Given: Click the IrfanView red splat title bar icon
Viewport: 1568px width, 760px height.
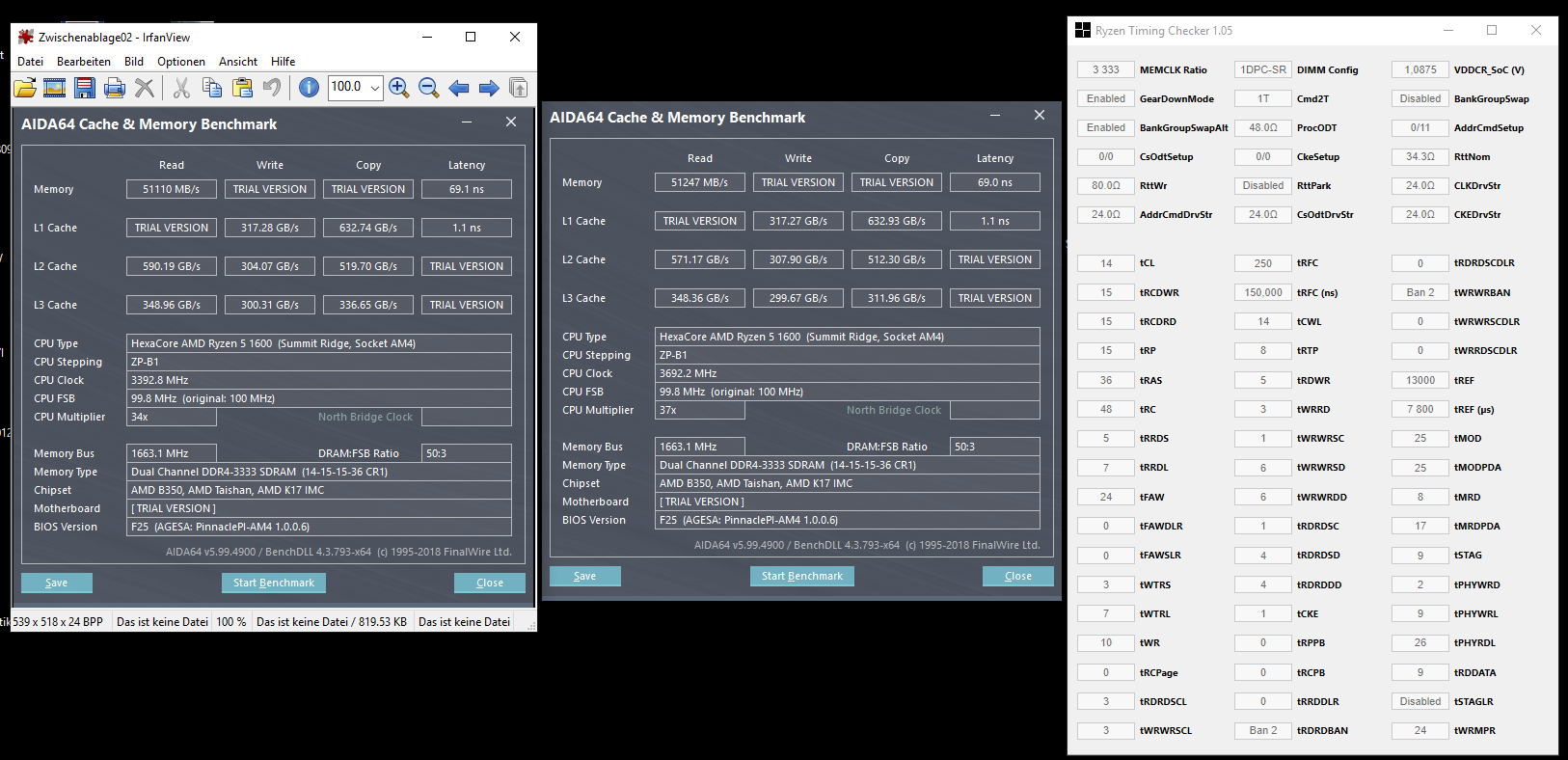Looking at the screenshot, I should 26,37.
